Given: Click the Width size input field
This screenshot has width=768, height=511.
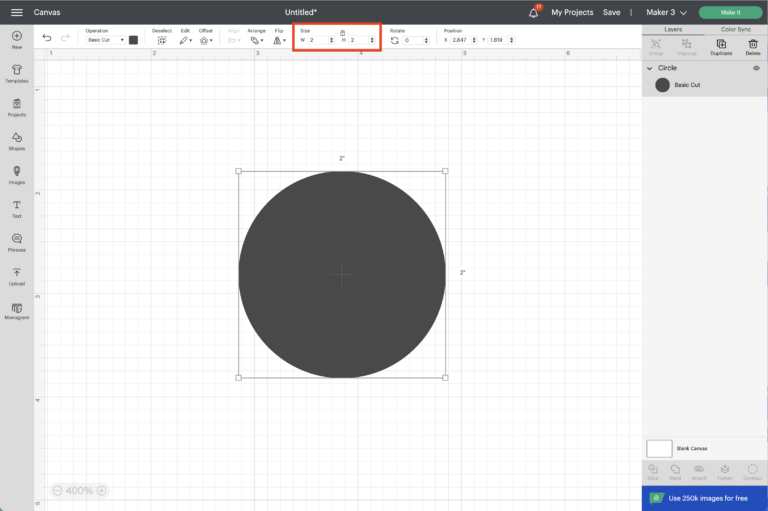Looking at the screenshot, I should pyautogui.click(x=317, y=40).
